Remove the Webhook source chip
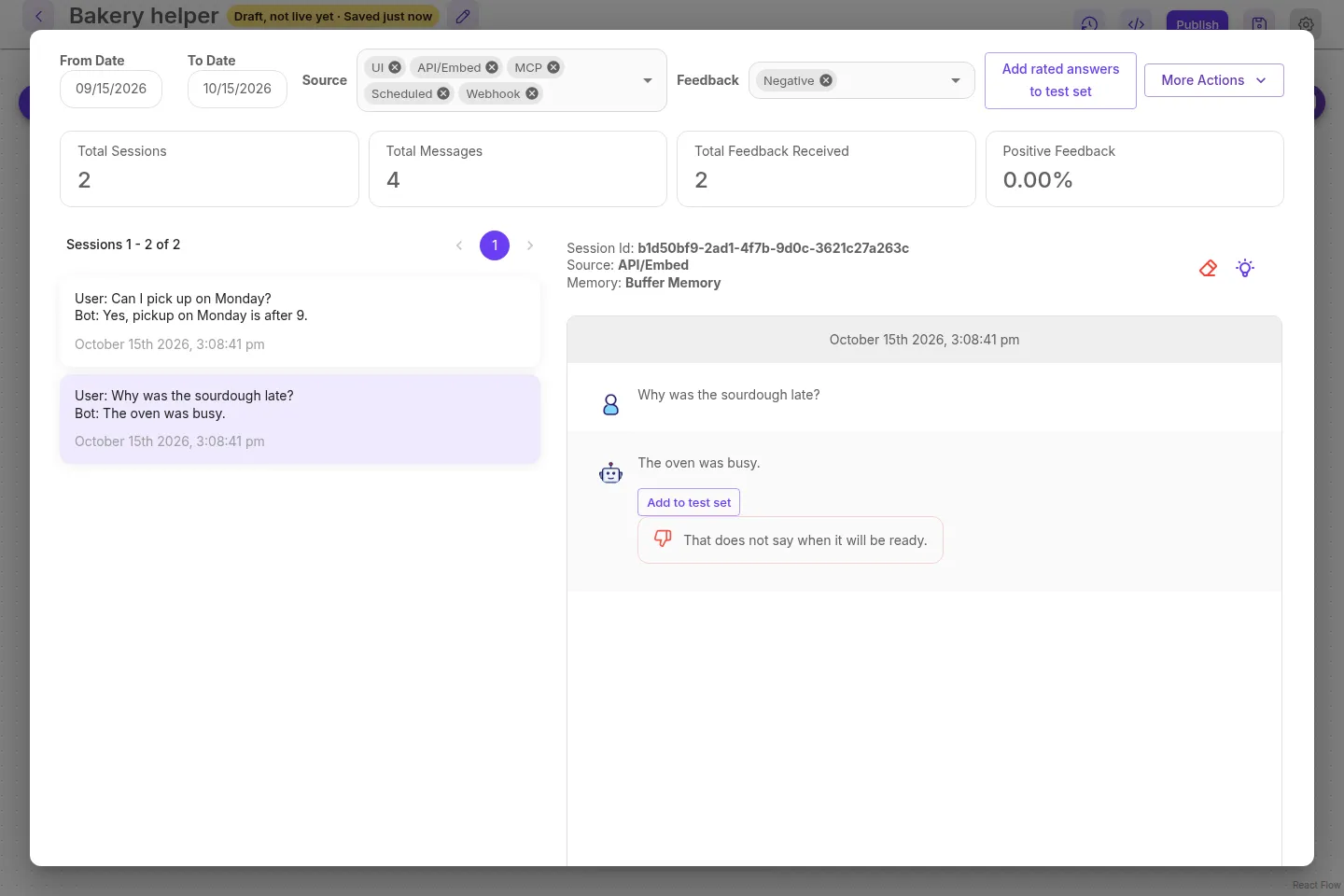 click(532, 93)
